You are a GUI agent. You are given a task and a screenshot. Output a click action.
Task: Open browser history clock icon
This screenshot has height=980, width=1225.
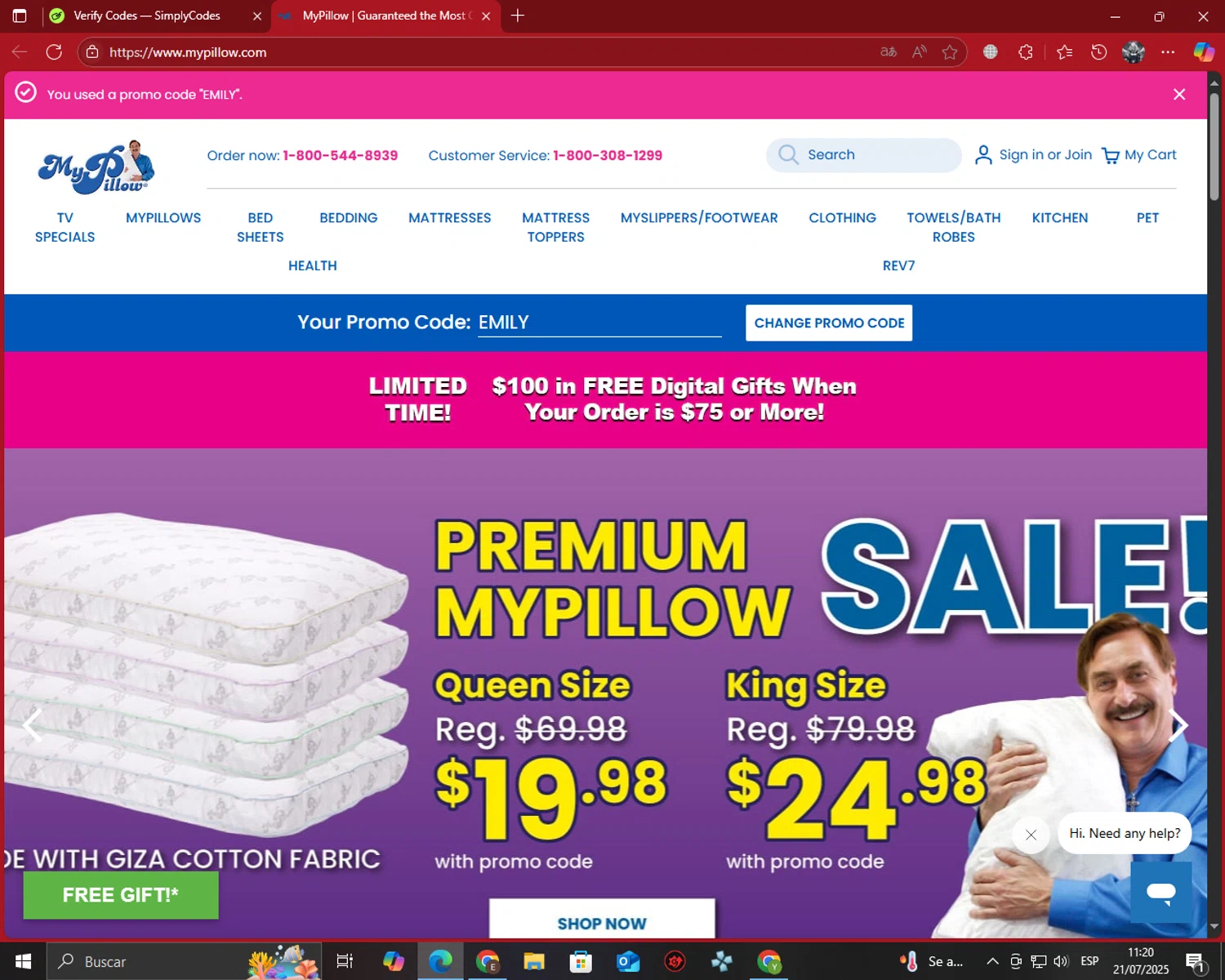1098,52
